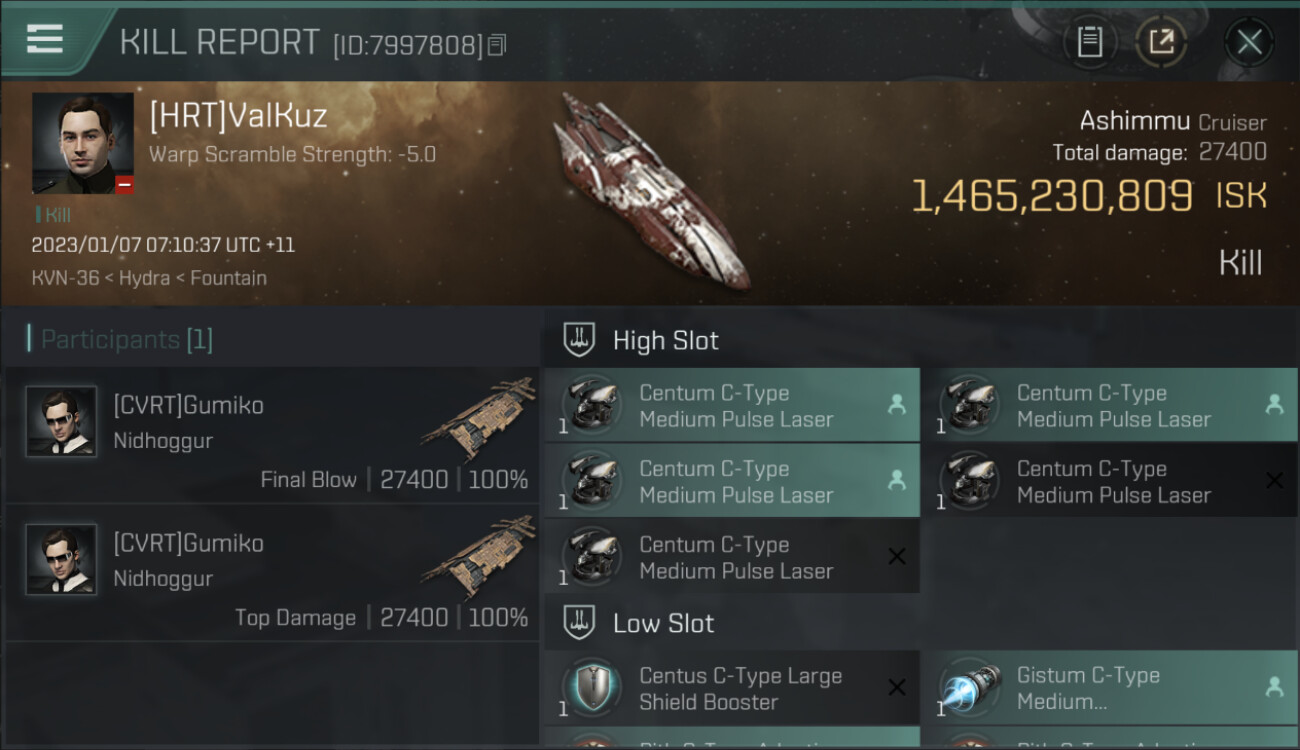This screenshot has height=750, width=1300.
Task: Click the High Slot section icon
Action: [x=580, y=340]
